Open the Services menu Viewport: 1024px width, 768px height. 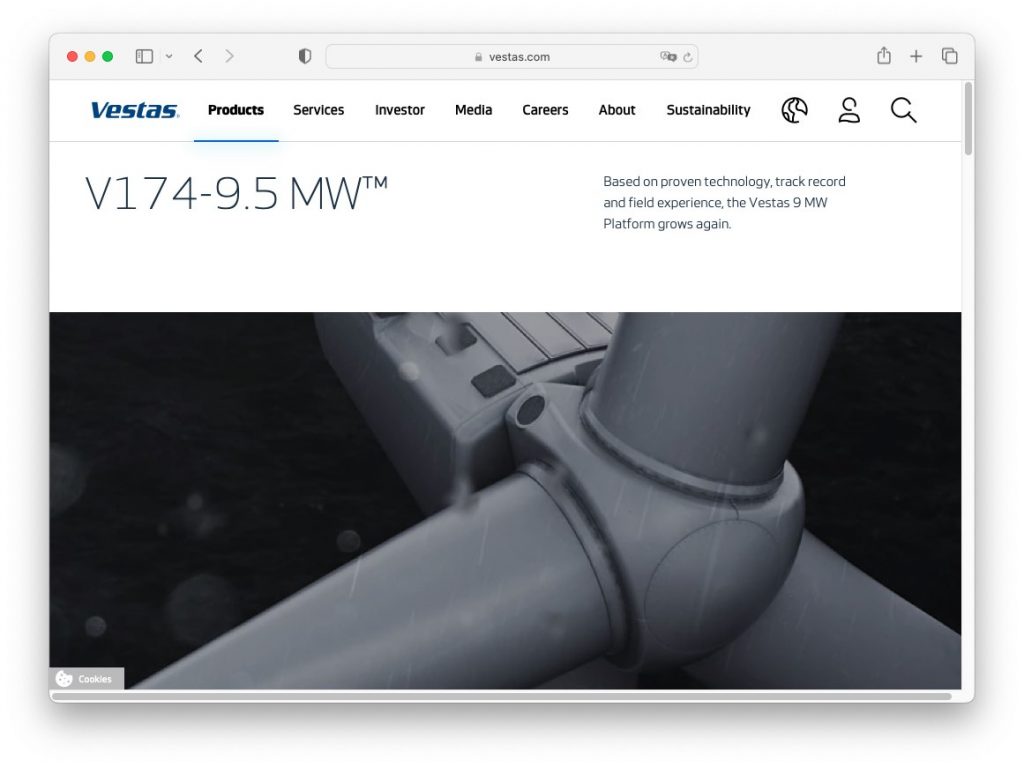click(x=318, y=110)
